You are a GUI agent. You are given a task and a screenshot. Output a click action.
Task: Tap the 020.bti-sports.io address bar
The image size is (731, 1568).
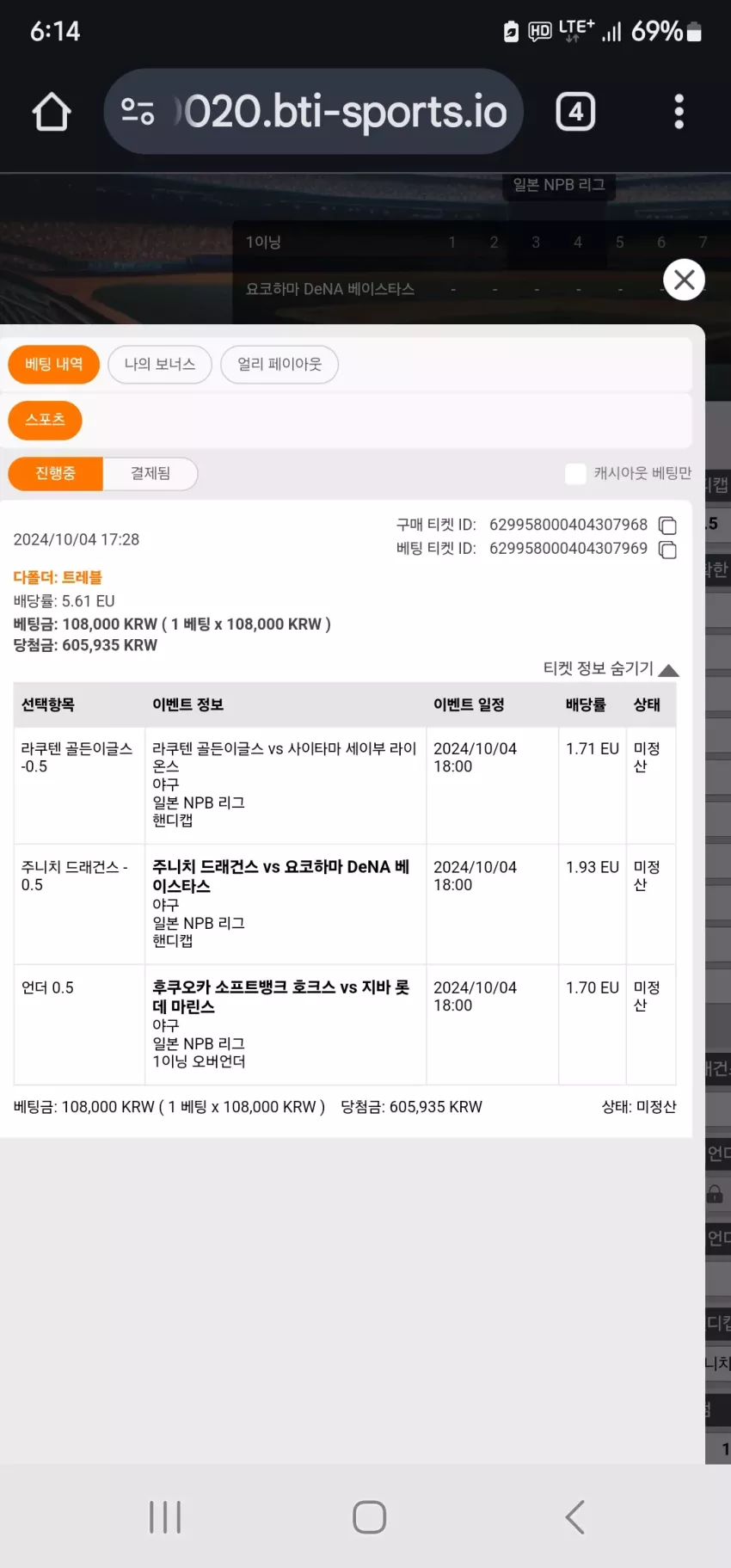click(x=314, y=112)
